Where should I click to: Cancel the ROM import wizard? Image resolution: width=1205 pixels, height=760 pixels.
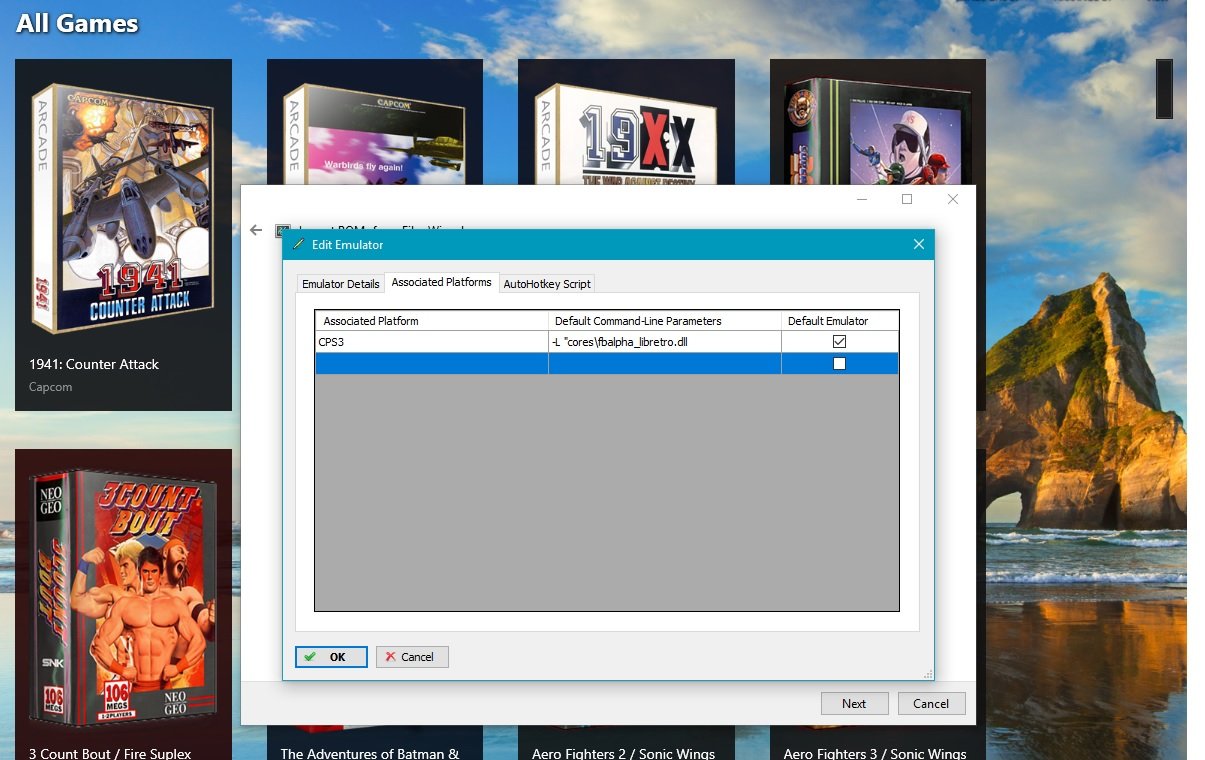pos(931,703)
